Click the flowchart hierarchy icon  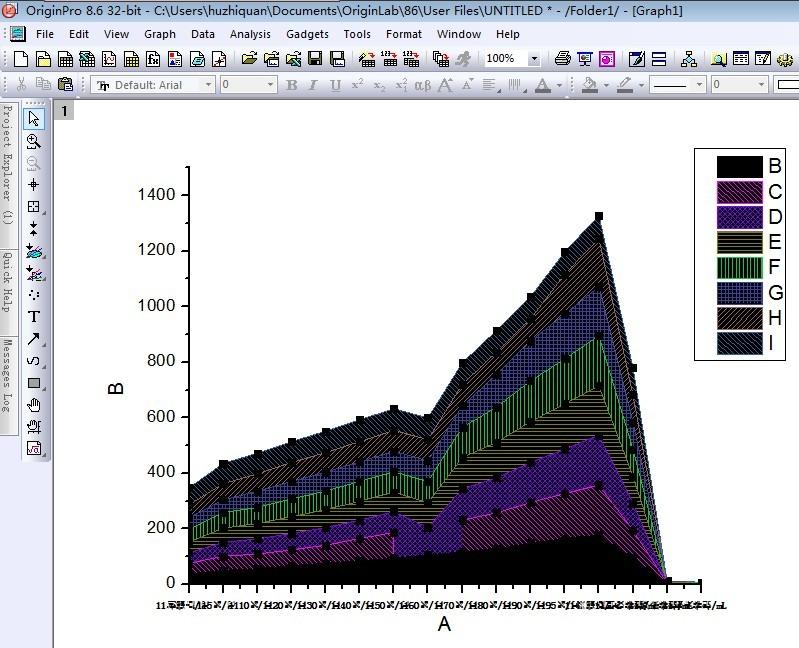pyautogui.click(x=689, y=59)
